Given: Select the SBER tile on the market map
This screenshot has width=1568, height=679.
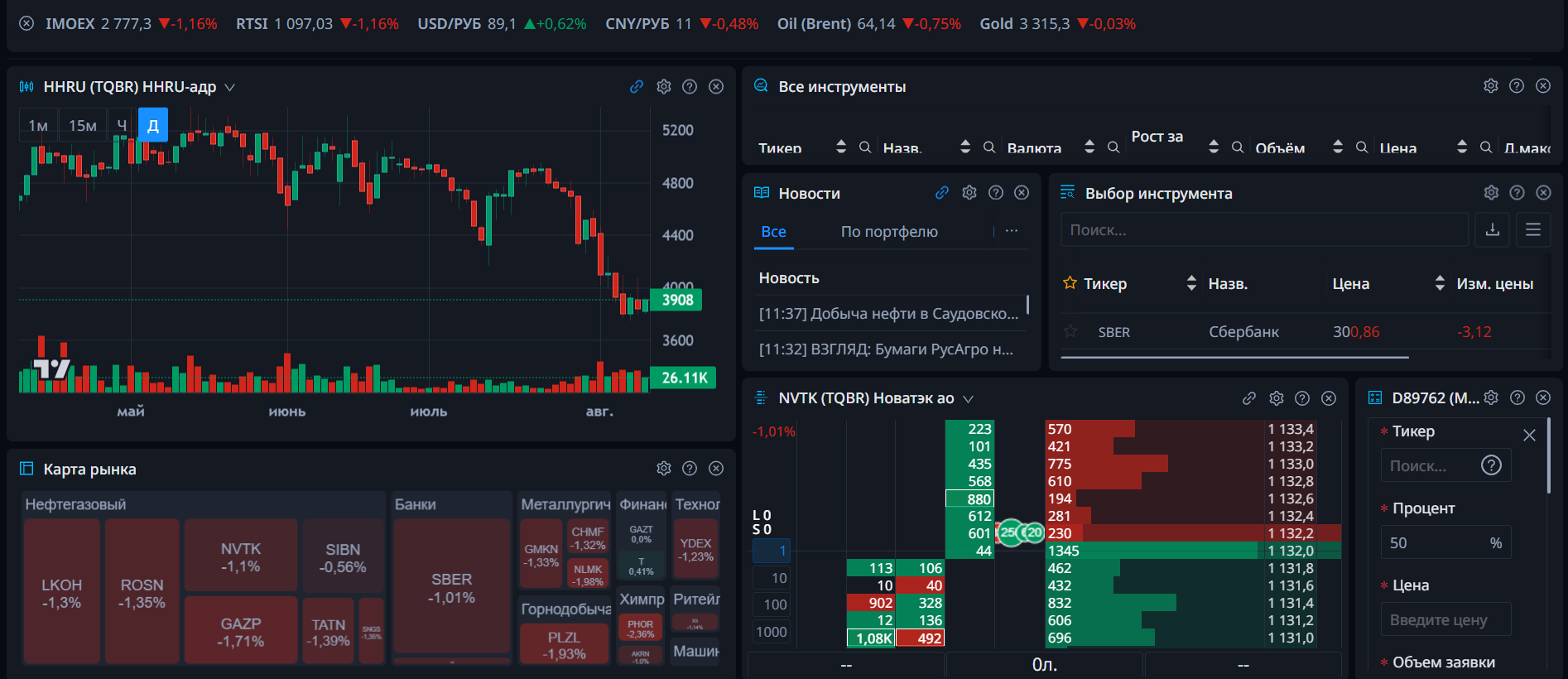Looking at the screenshot, I should [x=452, y=588].
